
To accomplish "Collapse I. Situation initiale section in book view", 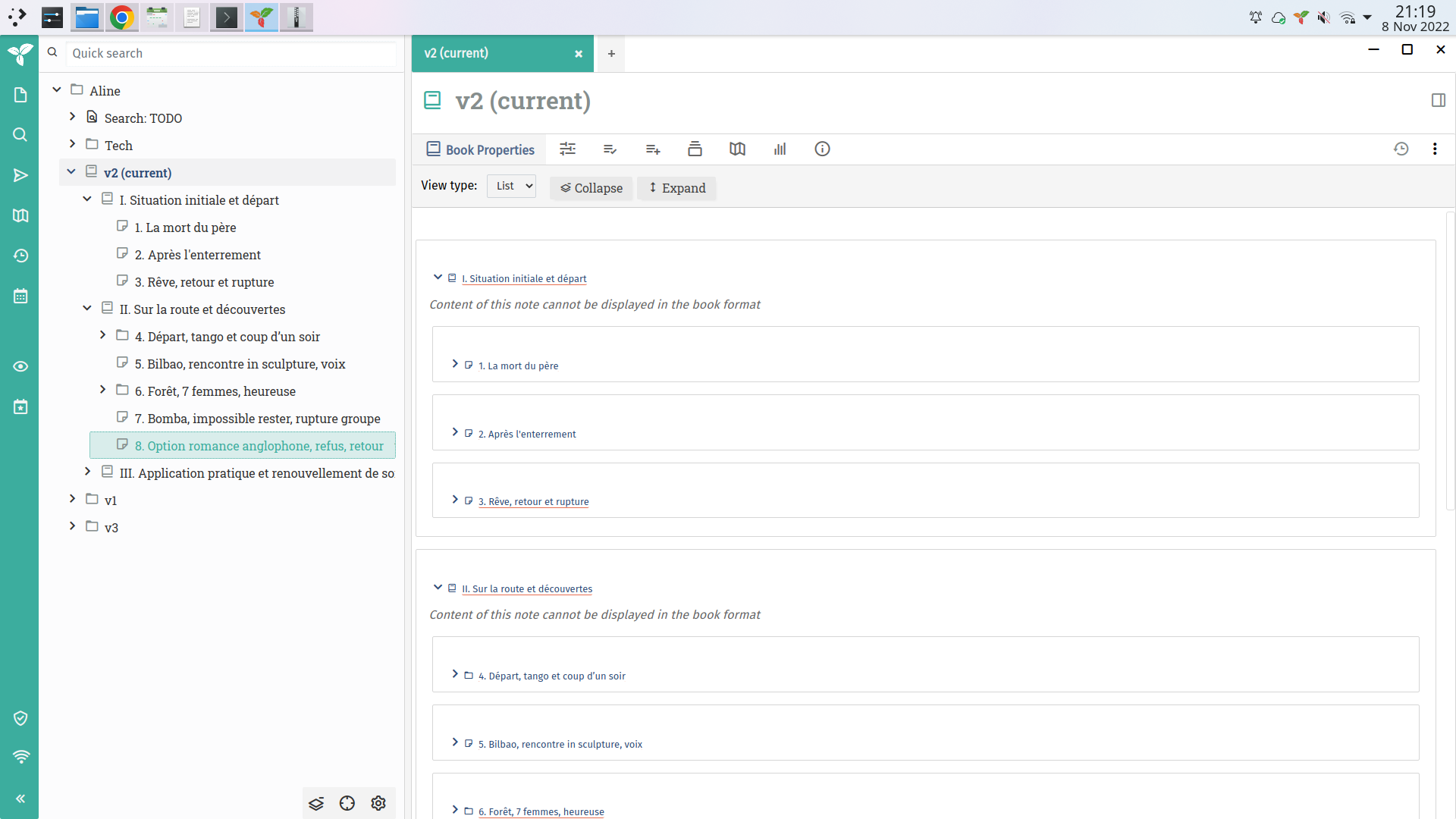I will click(x=438, y=278).
